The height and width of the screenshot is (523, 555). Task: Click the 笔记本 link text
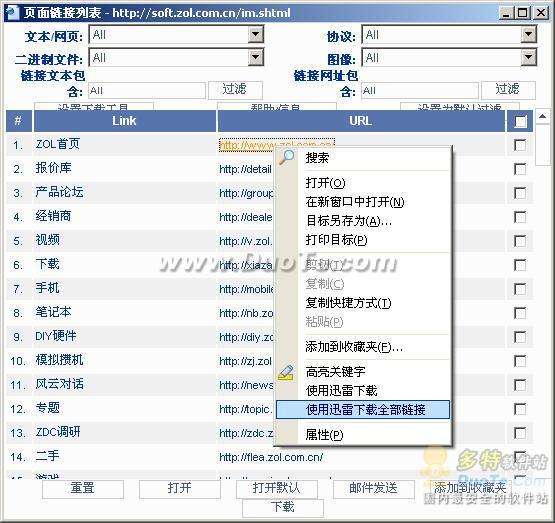pos(53,312)
